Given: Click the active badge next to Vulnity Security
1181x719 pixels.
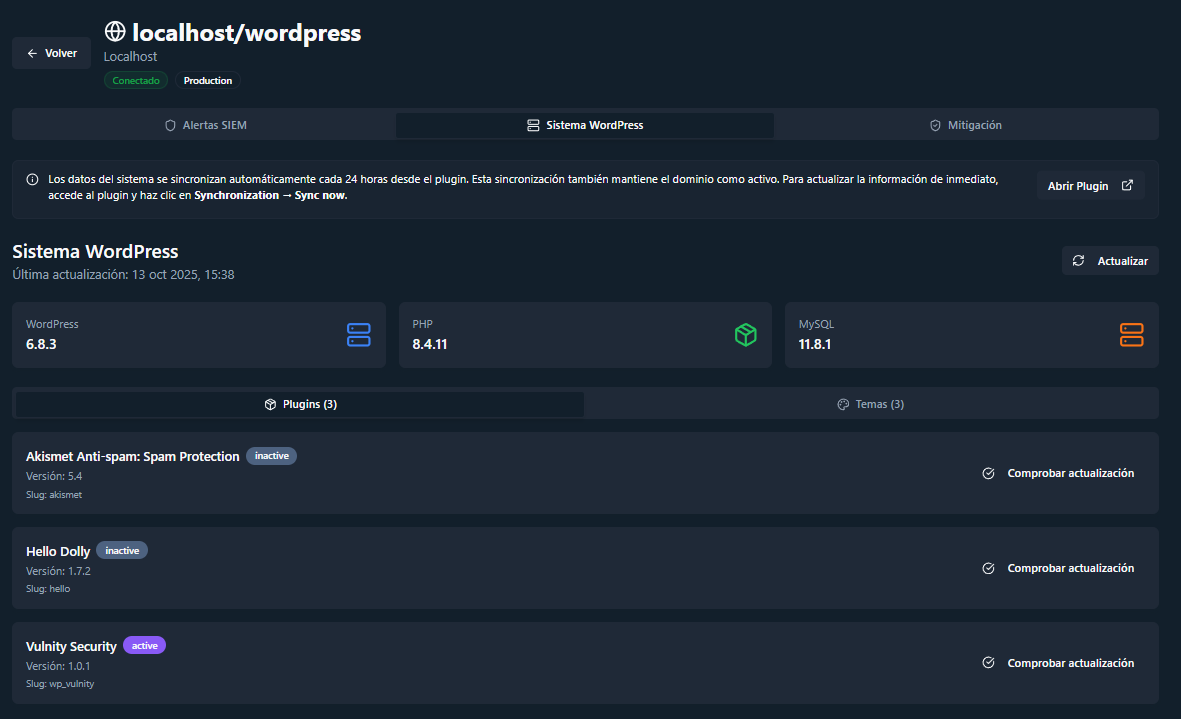Looking at the screenshot, I should [145, 645].
